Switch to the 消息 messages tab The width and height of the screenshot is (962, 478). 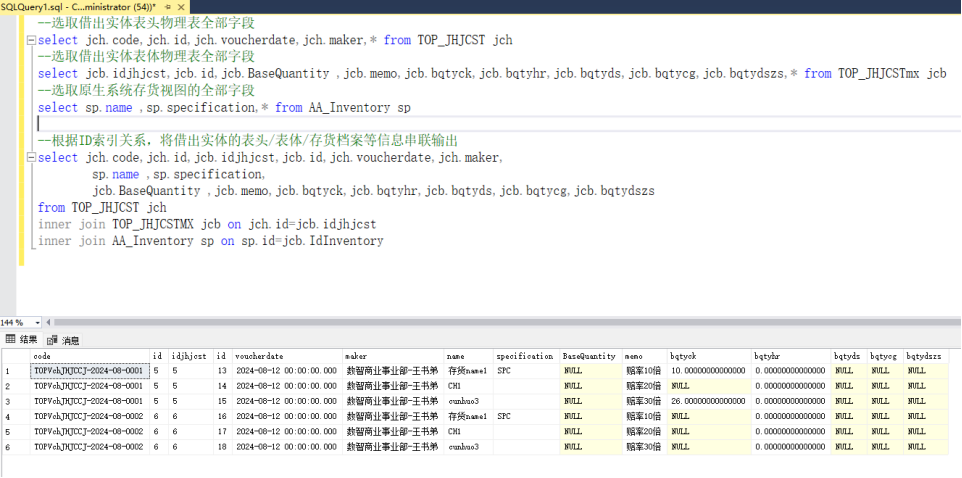(64, 341)
